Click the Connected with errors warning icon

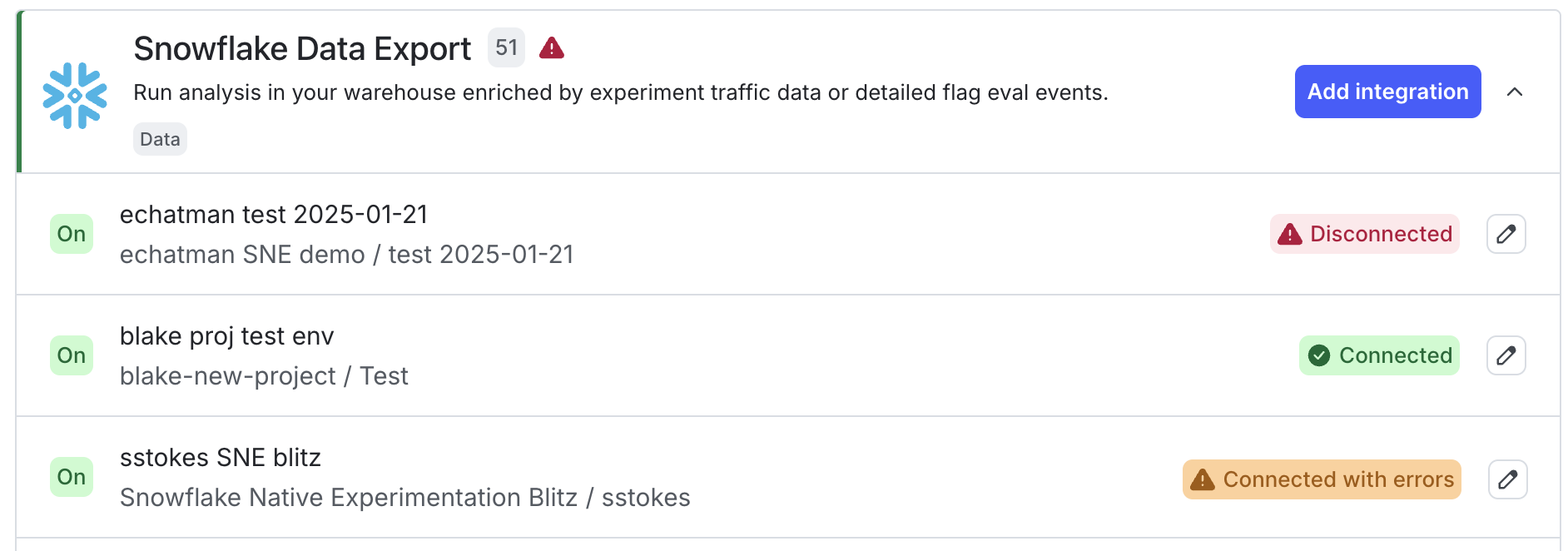[1202, 479]
